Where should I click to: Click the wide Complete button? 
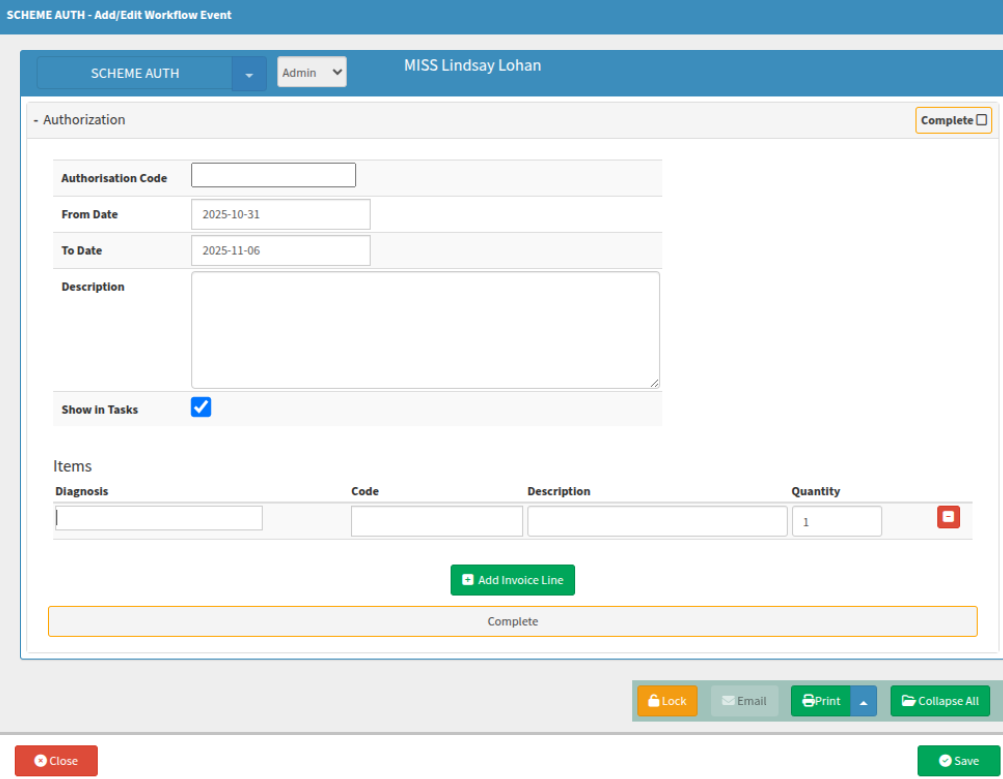pos(512,622)
